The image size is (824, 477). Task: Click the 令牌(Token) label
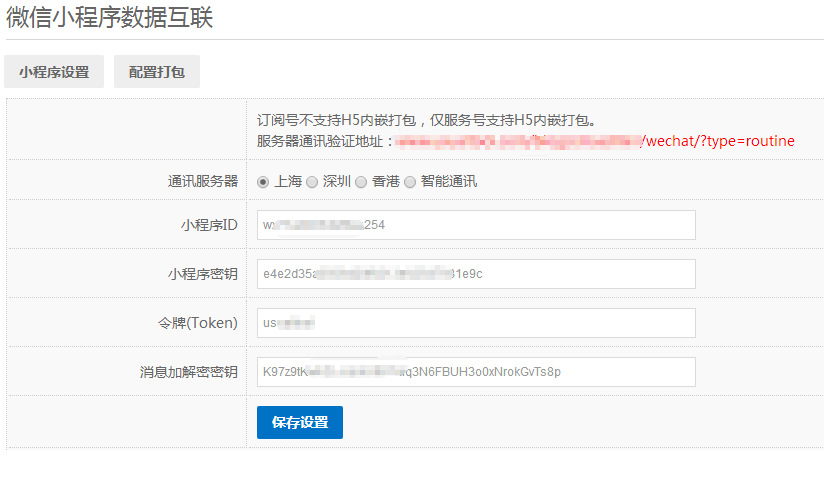tap(198, 323)
